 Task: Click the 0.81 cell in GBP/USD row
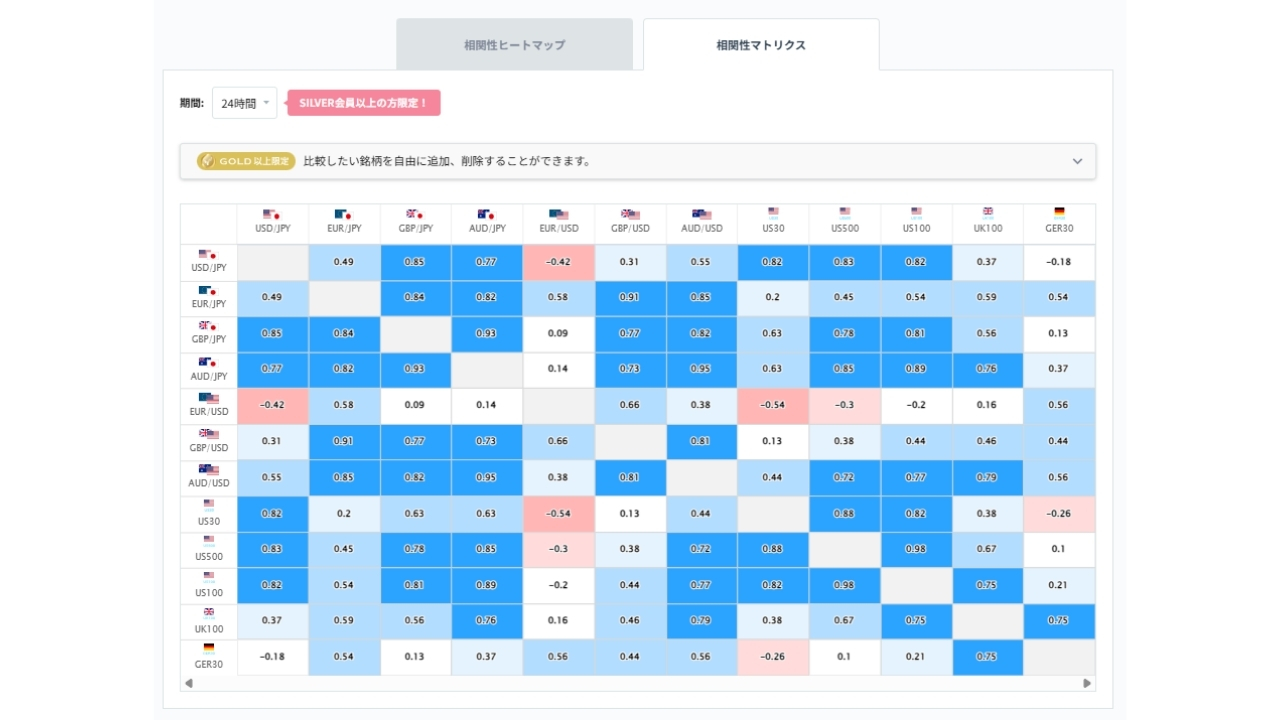click(x=702, y=441)
